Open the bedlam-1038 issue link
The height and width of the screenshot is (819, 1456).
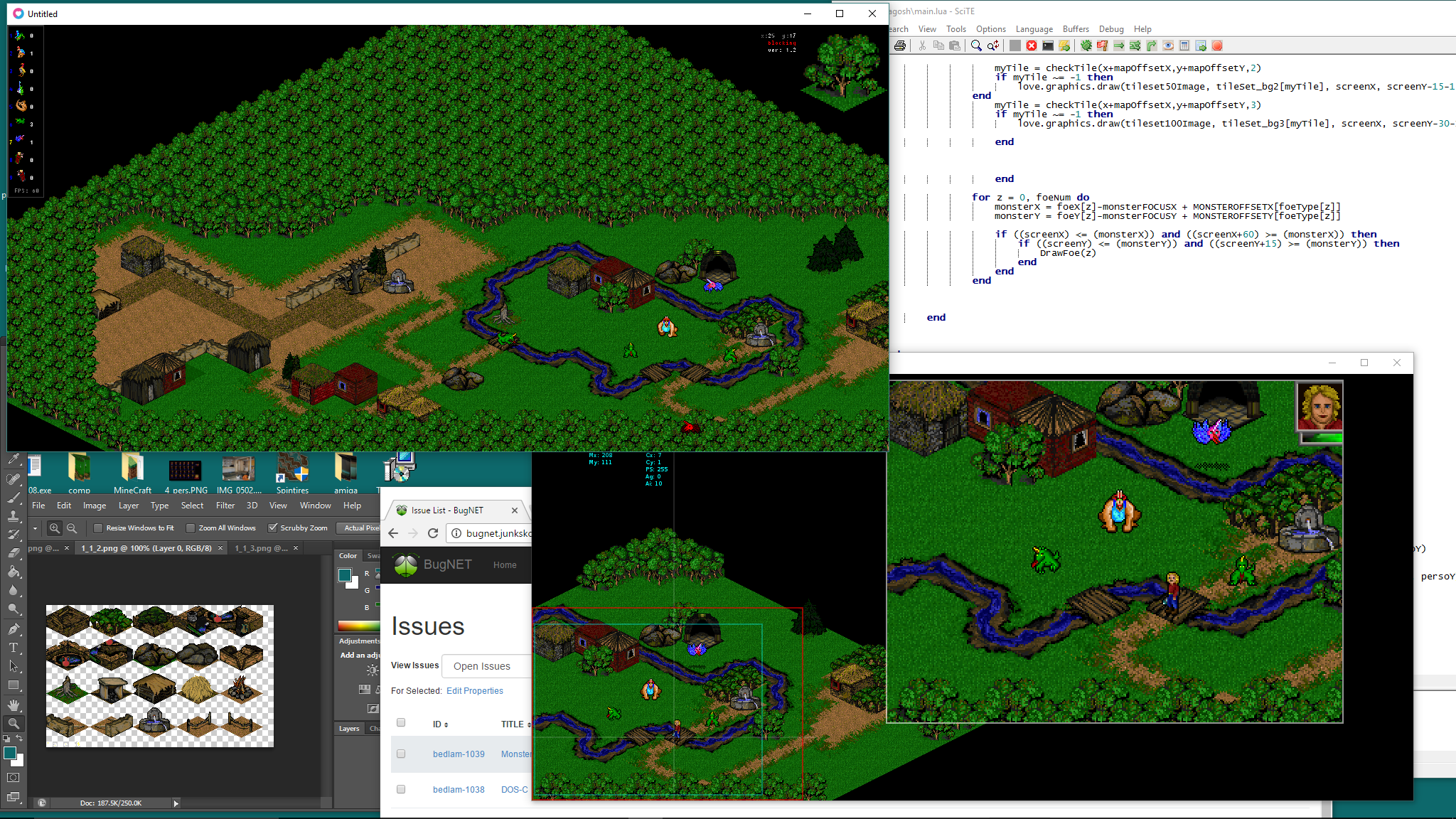tap(459, 790)
